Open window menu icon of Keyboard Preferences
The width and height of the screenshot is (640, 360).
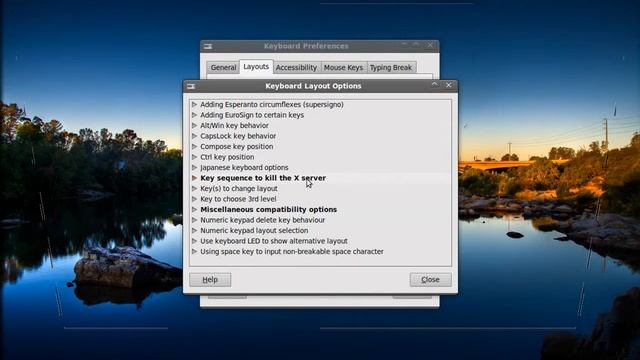(208, 47)
